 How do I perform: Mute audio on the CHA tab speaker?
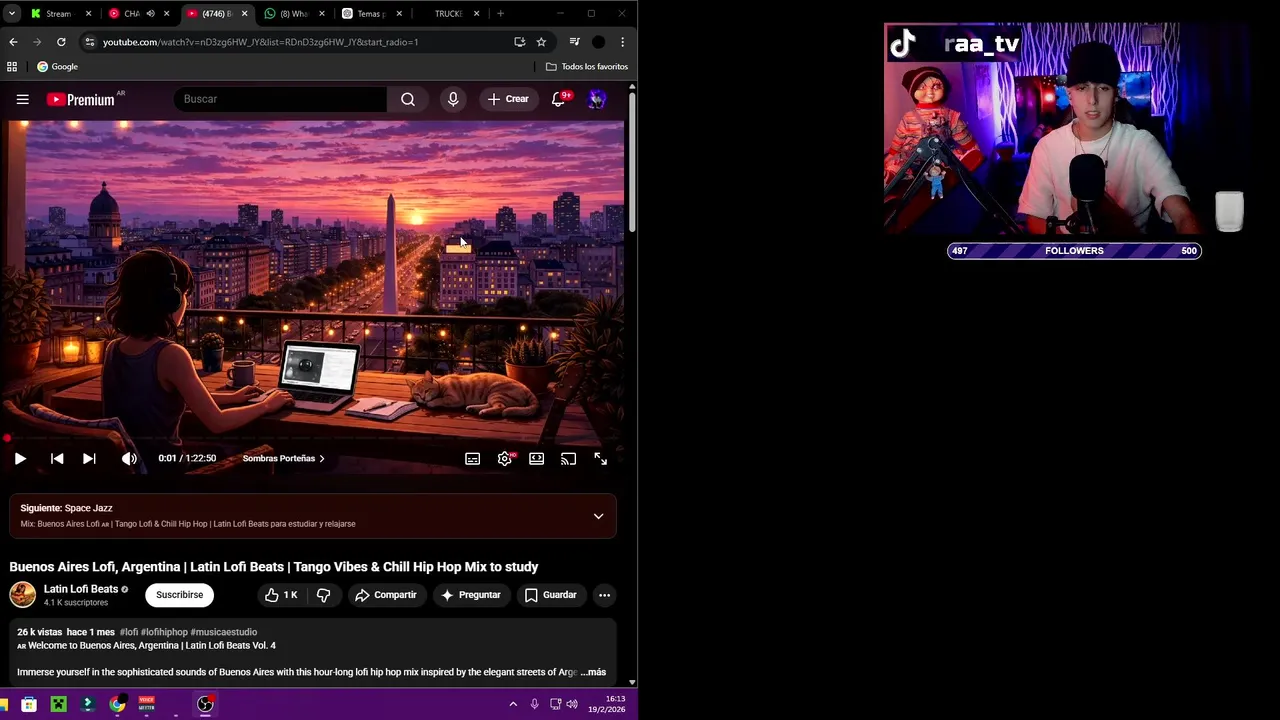coord(150,14)
